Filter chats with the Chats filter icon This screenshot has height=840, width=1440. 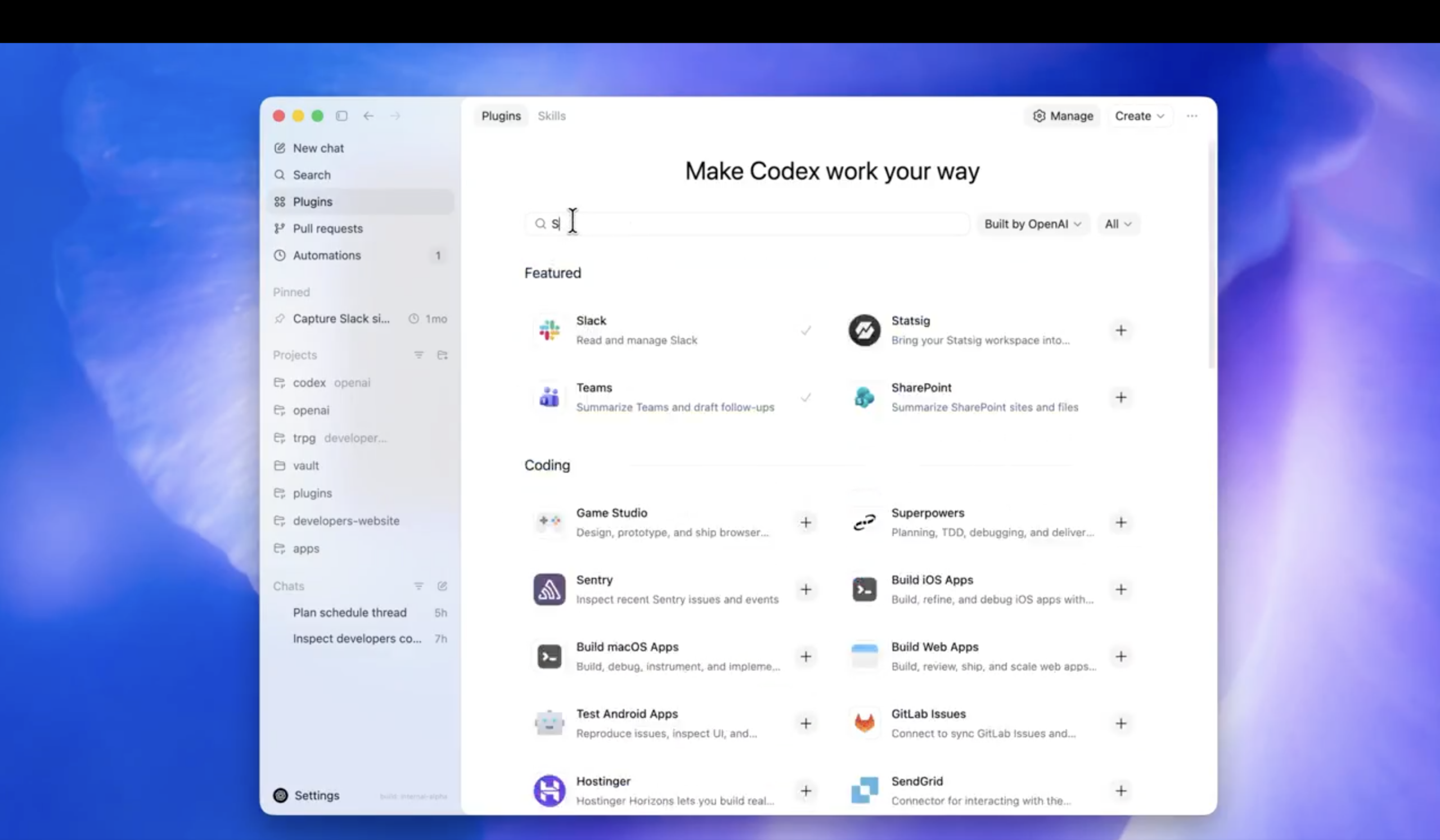point(419,586)
